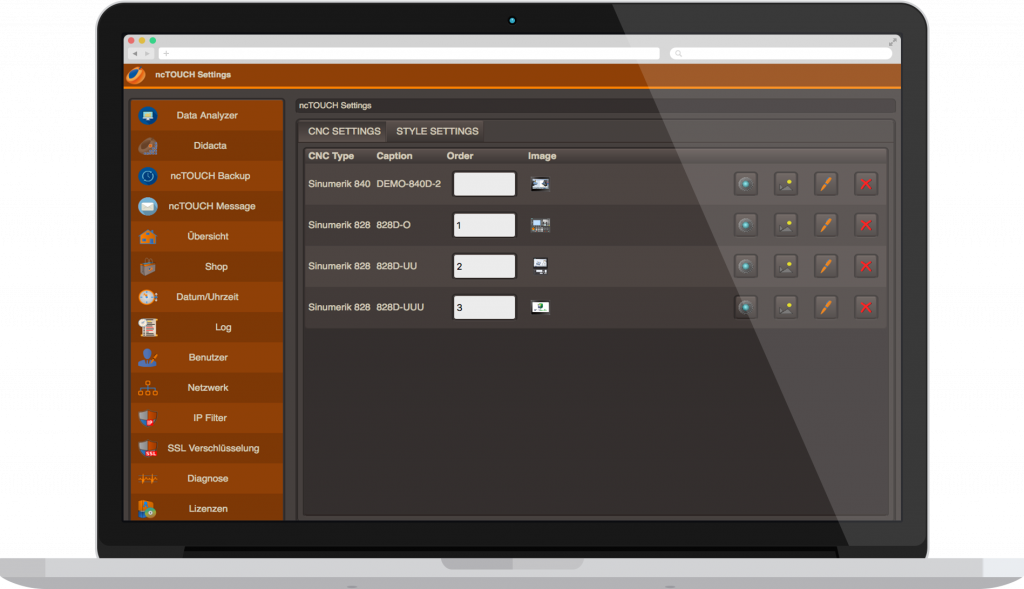Screen dimensions: 1024x589
Task: Delete the 828D-O entry
Action: pos(866,225)
